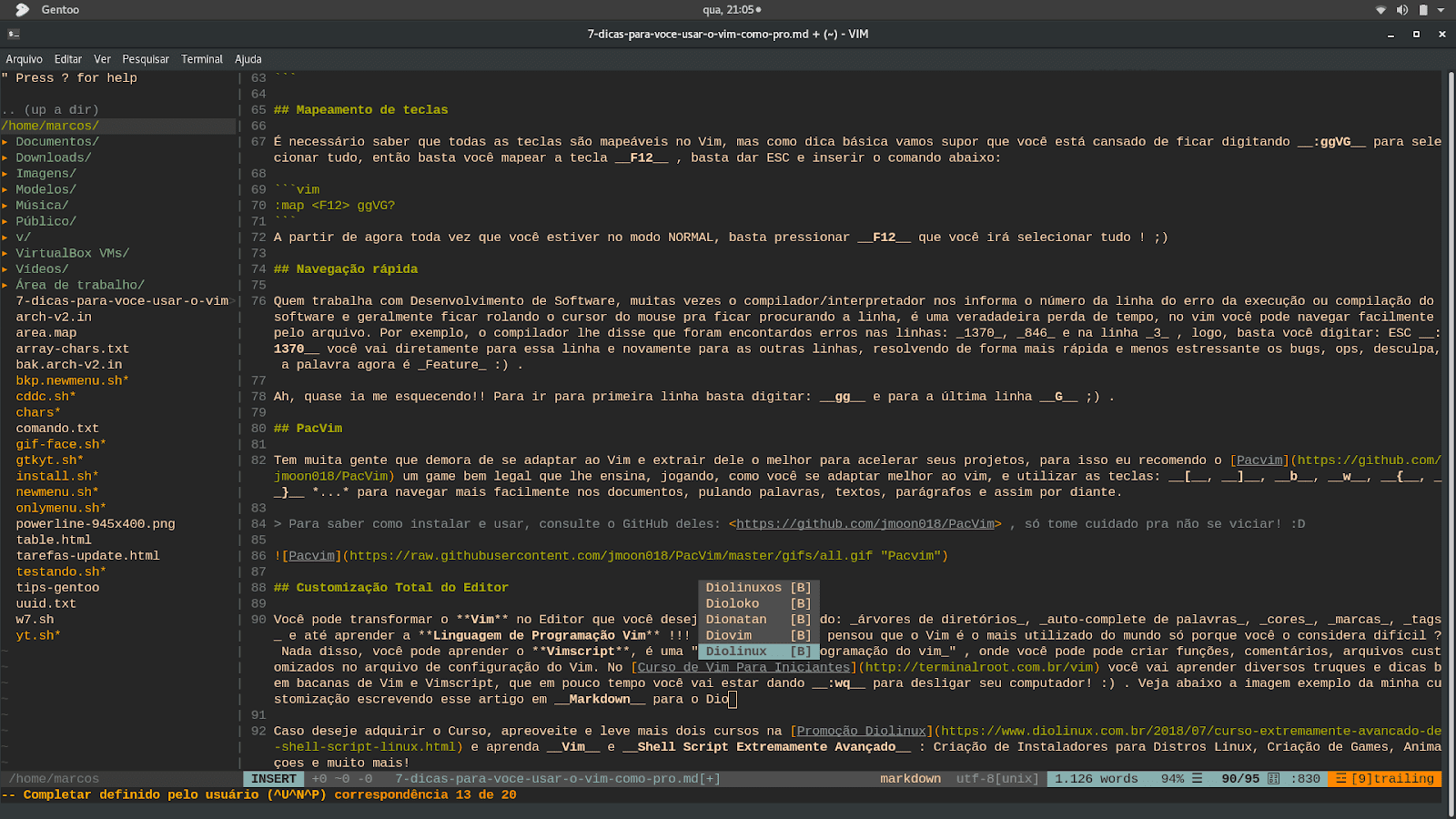1456x819 pixels.
Task: Open the Arquivo menu
Action: 24,58
